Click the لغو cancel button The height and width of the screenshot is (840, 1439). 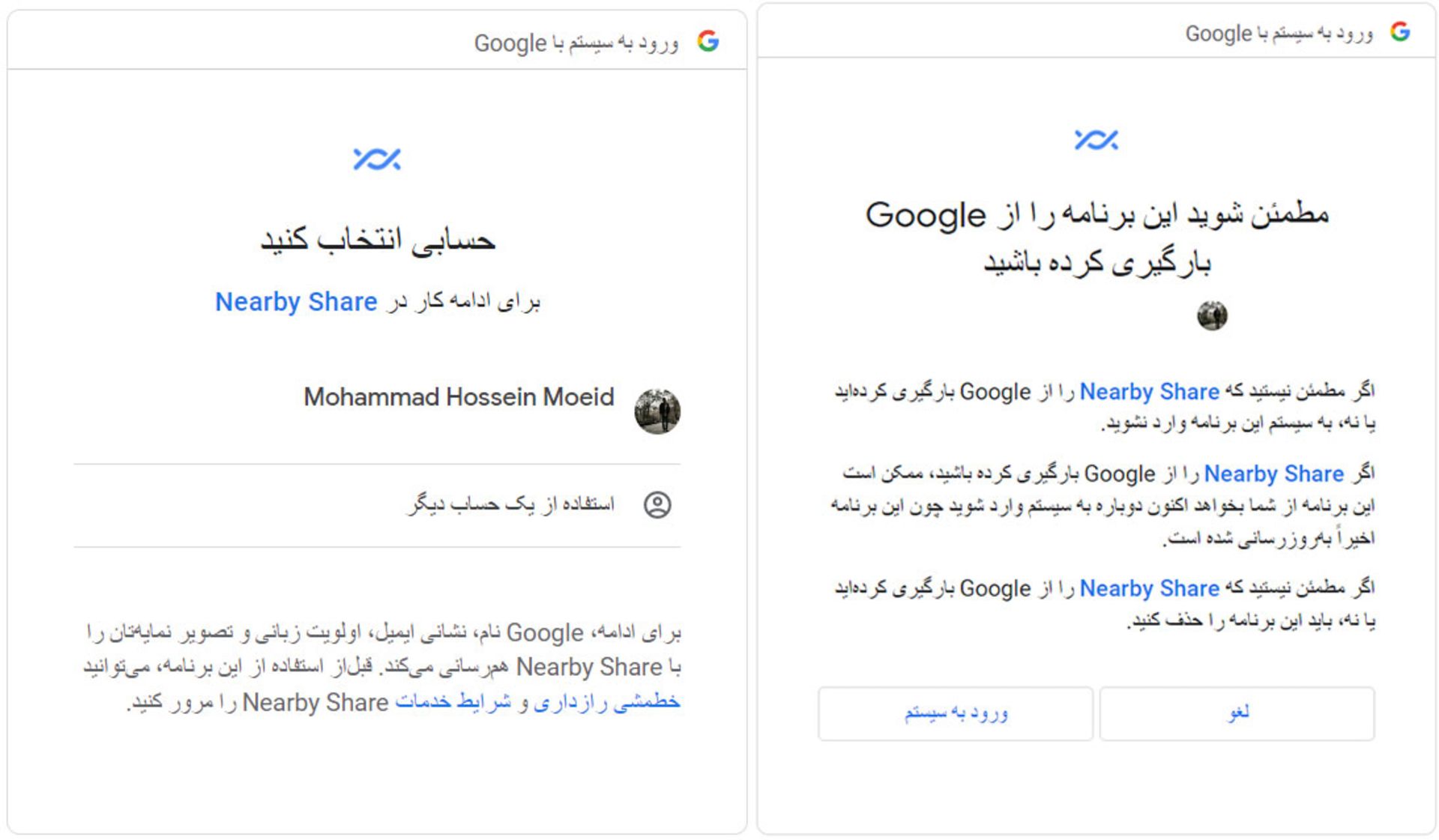pyautogui.click(x=1237, y=713)
